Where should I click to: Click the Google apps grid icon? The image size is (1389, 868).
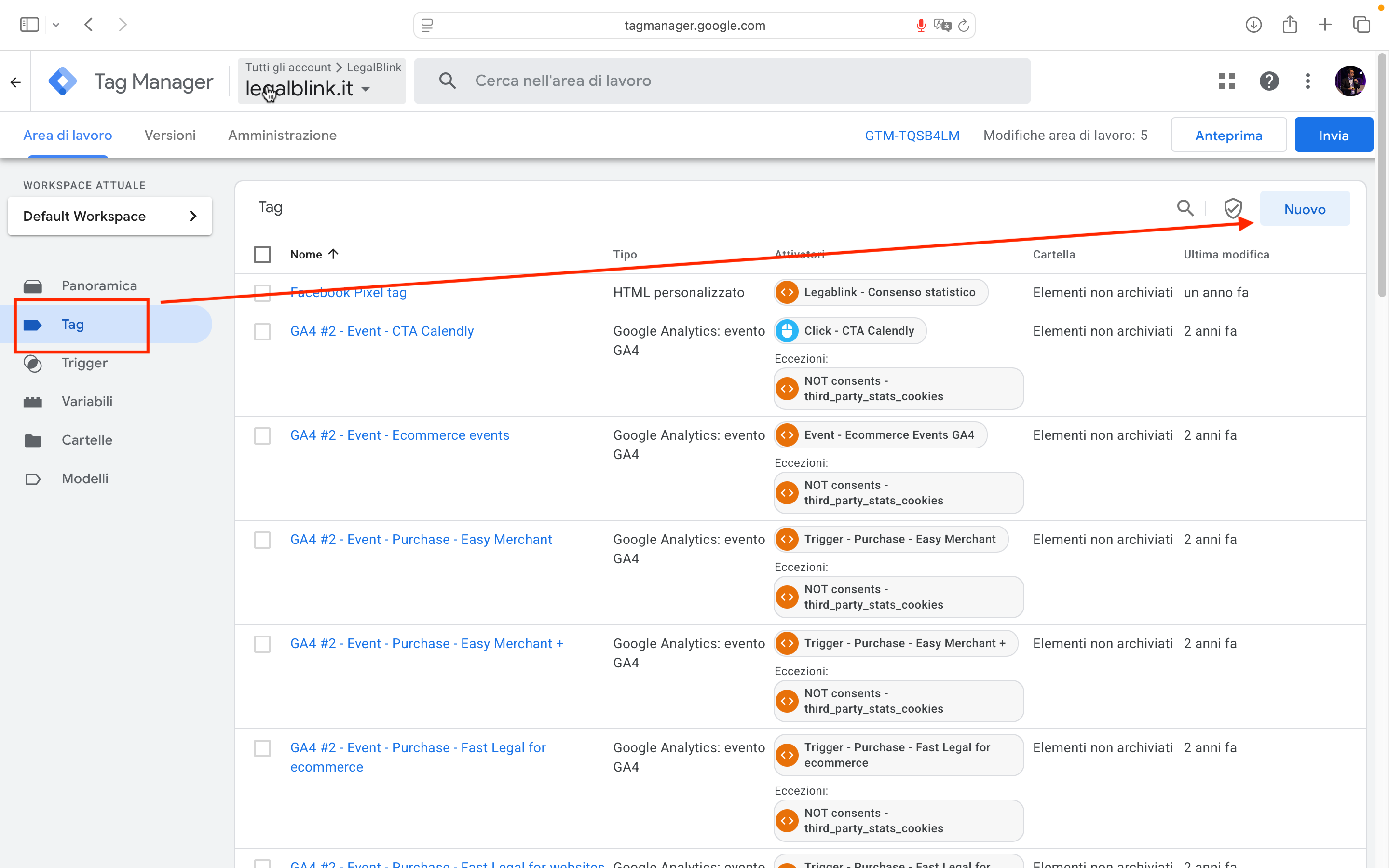click(x=1226, y=81)
